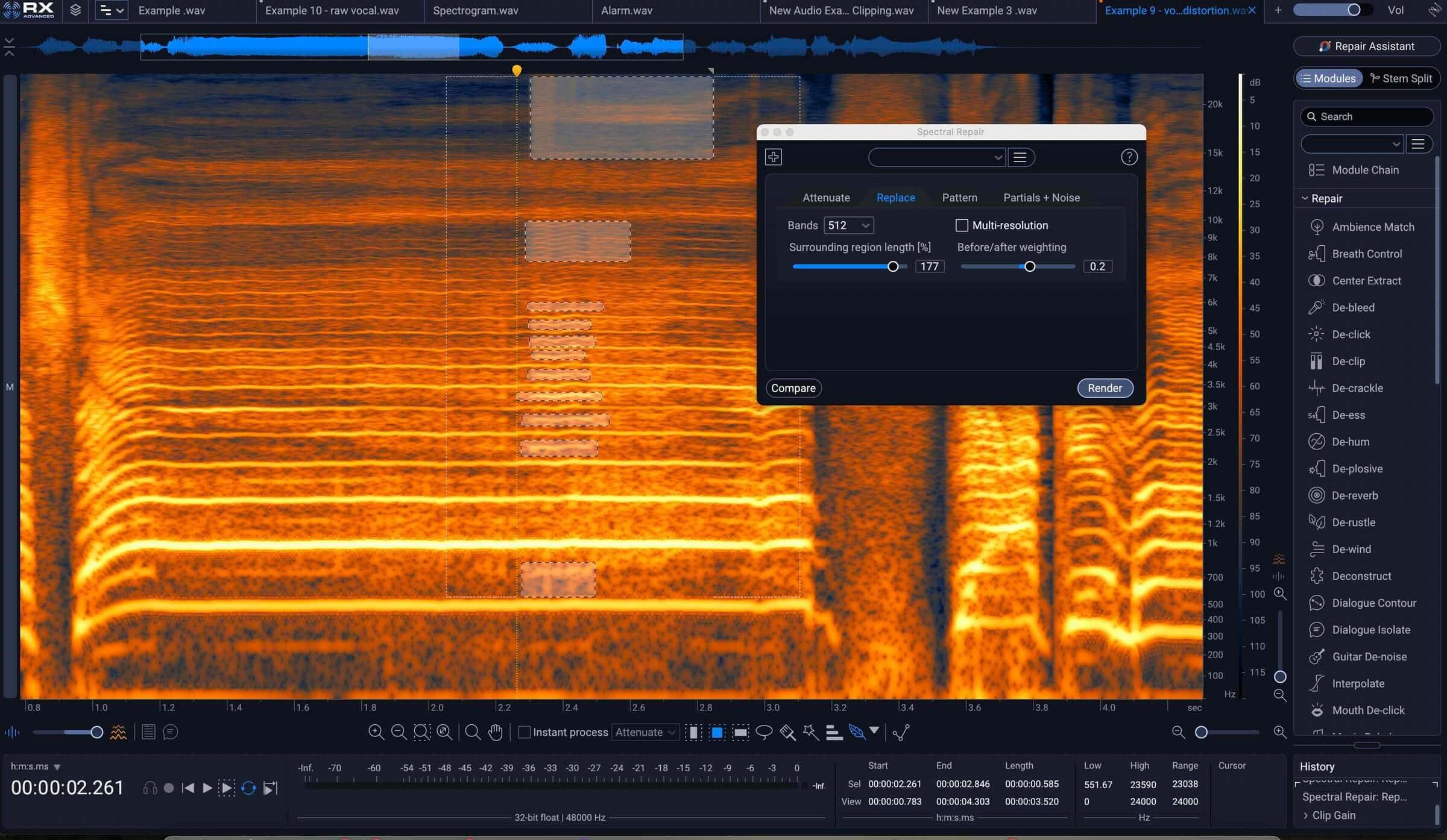The image size is (1447, 840).
Task: Switch to the Pattern tab
Action: [959, 198]
